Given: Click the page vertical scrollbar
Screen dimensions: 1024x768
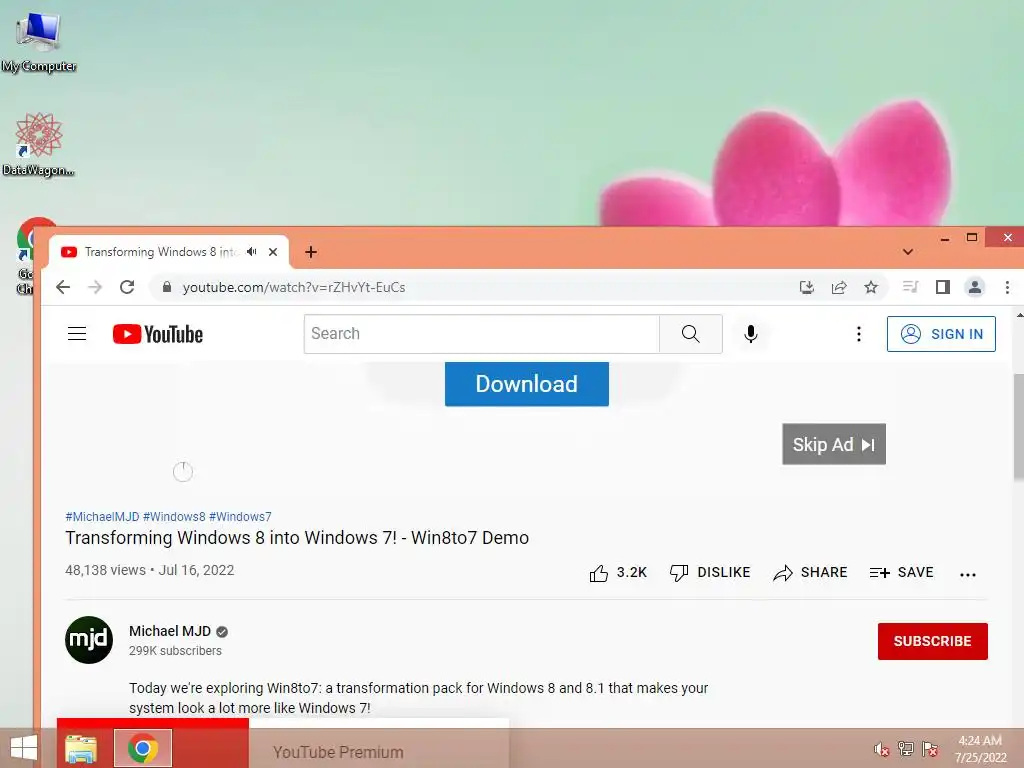Looking at the screenshot, I should (1019, 426).
